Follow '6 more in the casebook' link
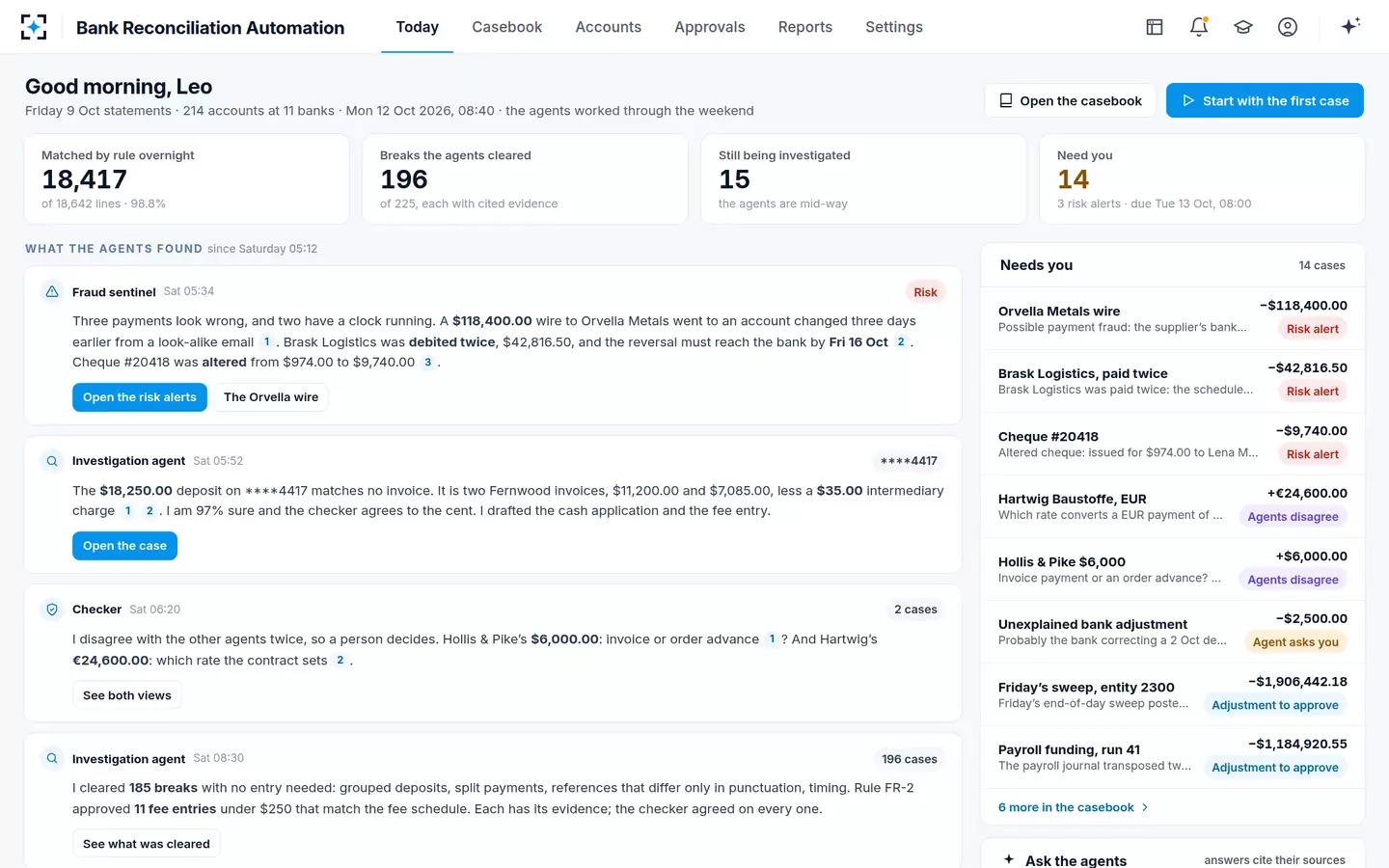Viewport: 1389px width, 868px height. click(x=1074, y=807)
